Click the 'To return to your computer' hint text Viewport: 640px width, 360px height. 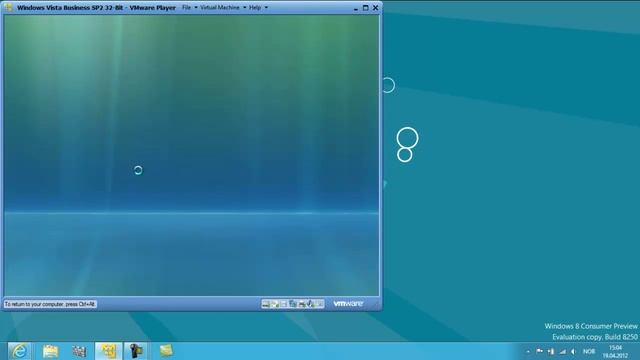[50, 304]
